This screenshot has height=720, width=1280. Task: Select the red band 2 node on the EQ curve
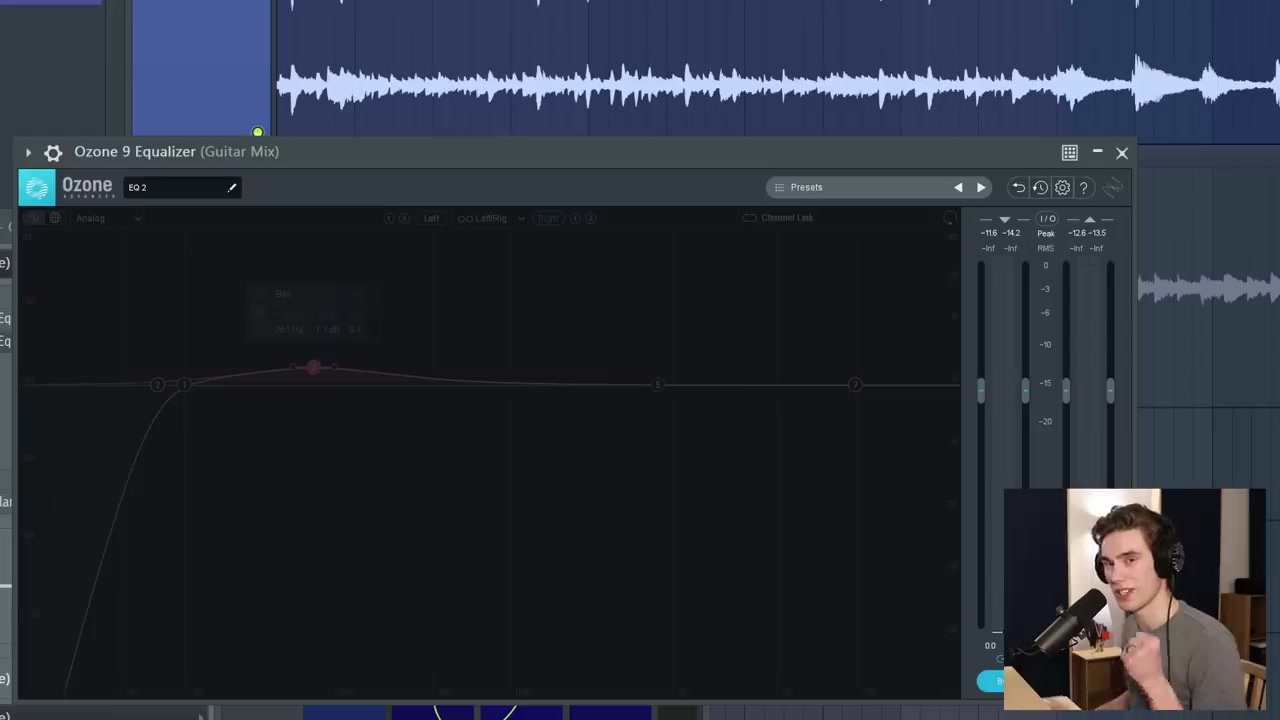pyautogui.click(x=313, y=368)
